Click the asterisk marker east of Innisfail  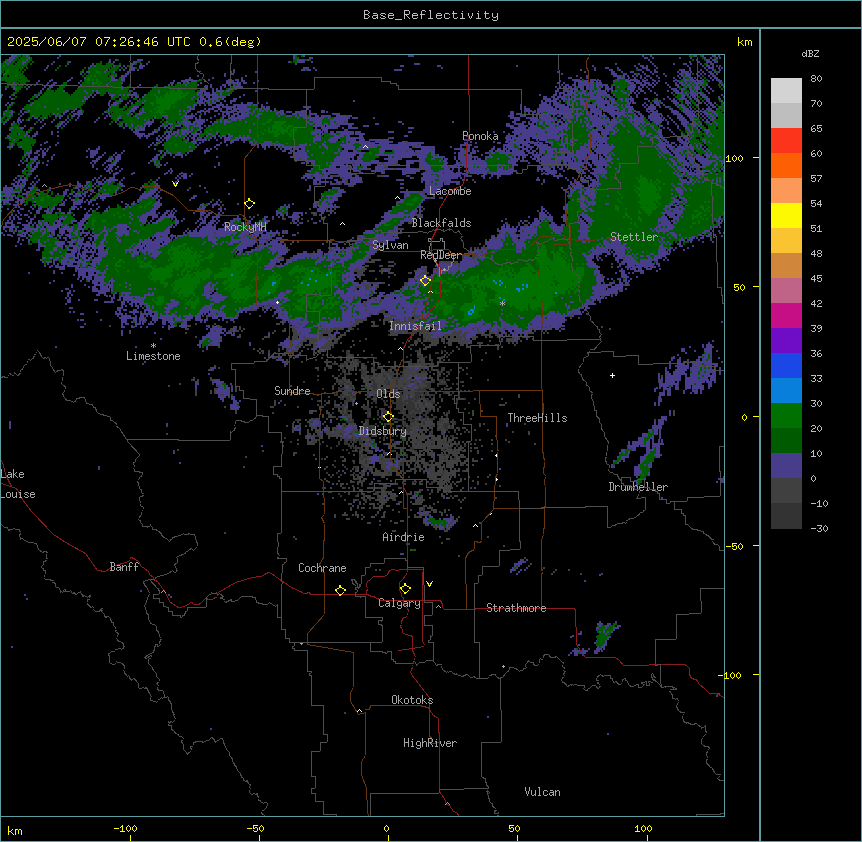coord(502,303)
